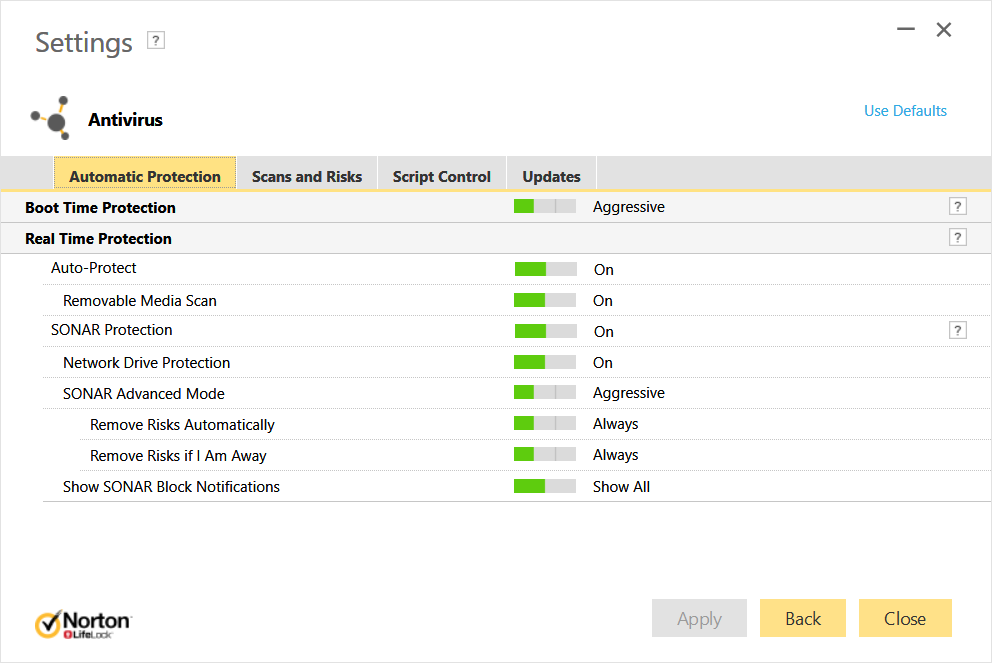992x663 pixels.
Task: Go to the Updates tab
Action: tap(551, 176)
